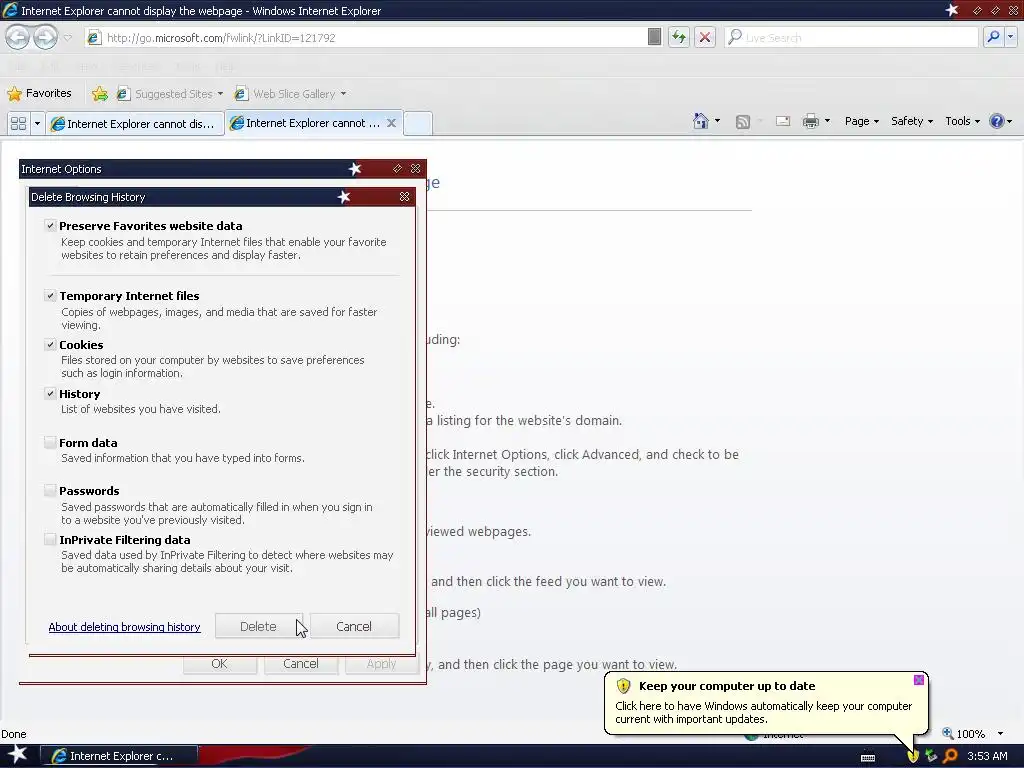
Task: Click the Print icon
Action: tap(810, 121)
